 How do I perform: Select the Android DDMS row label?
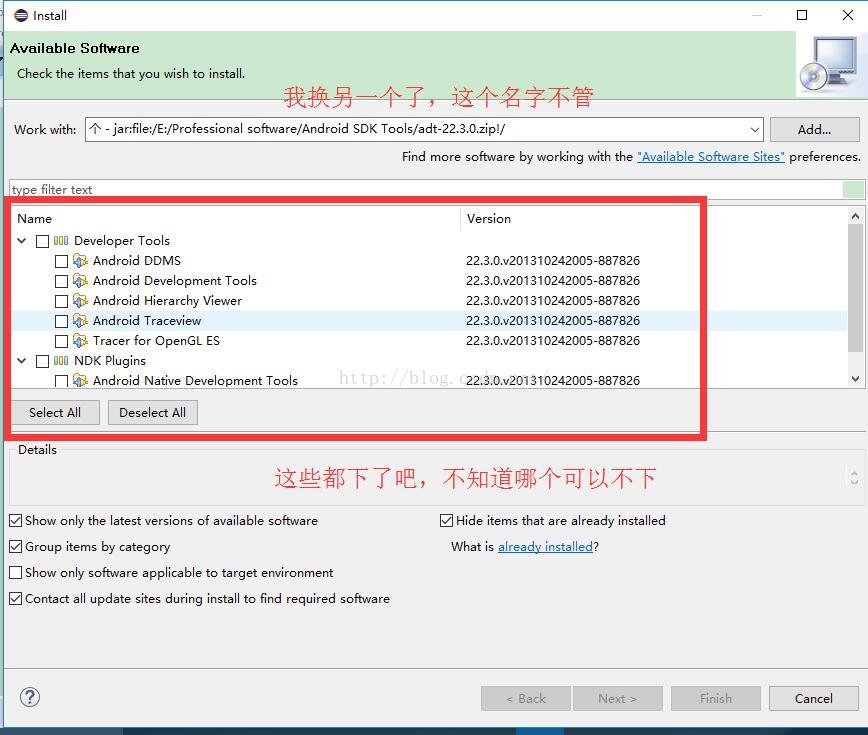pyautogui.click(x=137, y=261)
